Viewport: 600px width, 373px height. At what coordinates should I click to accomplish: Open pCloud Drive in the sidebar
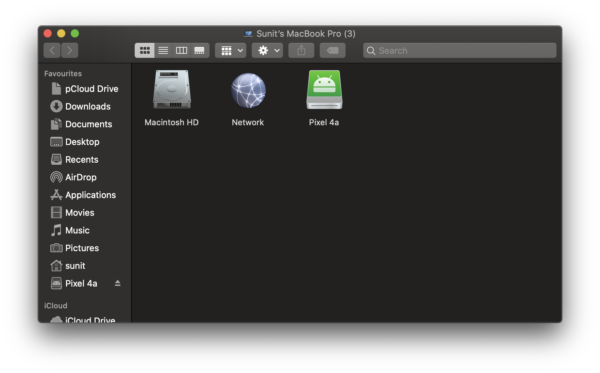(85, 89)
